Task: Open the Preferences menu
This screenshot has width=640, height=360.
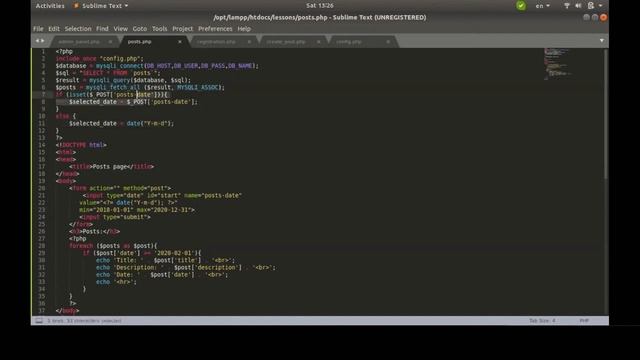Action: [x=215, y=29]
